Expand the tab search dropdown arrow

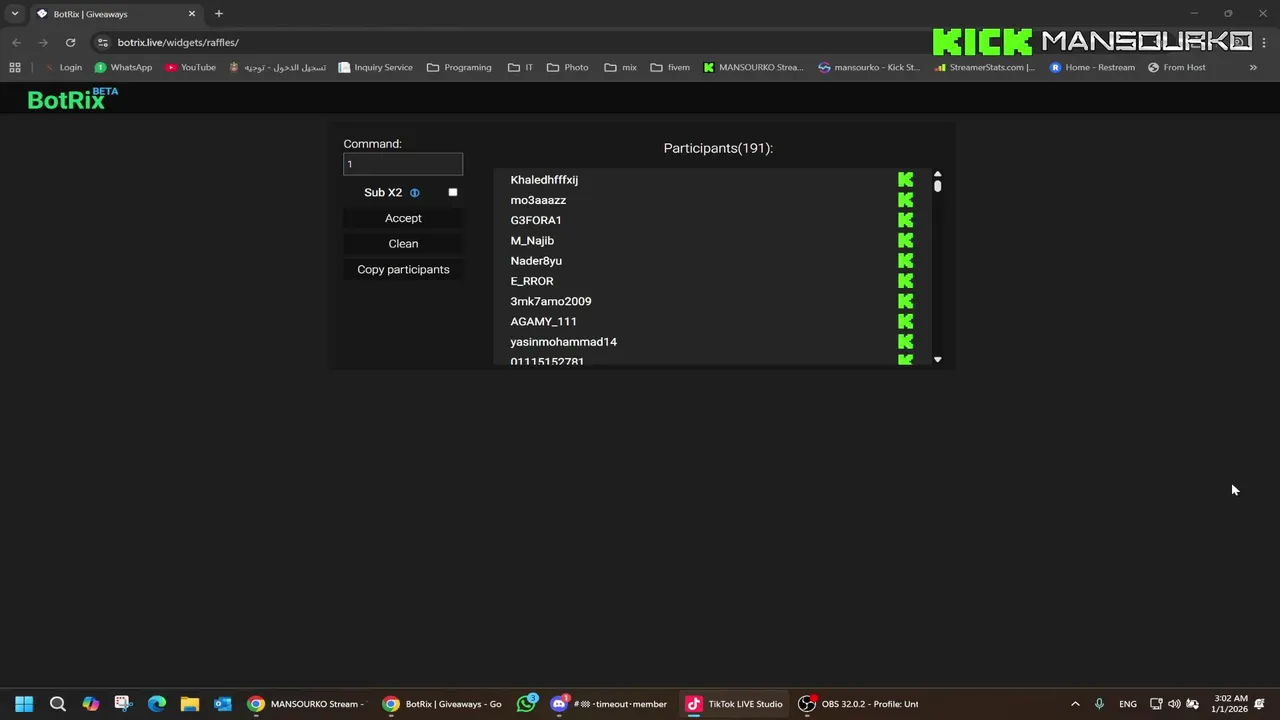point(15,14)
